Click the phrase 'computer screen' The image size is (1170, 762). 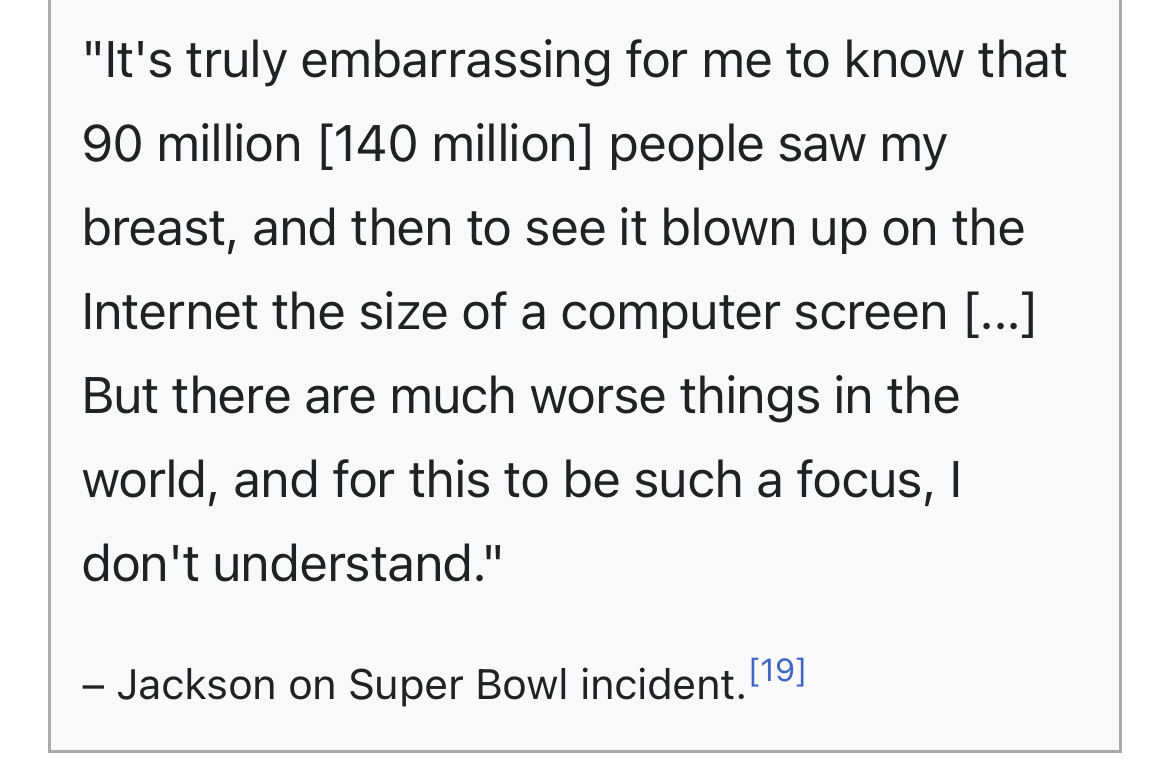pyautogui.click(x=754, y=313)
